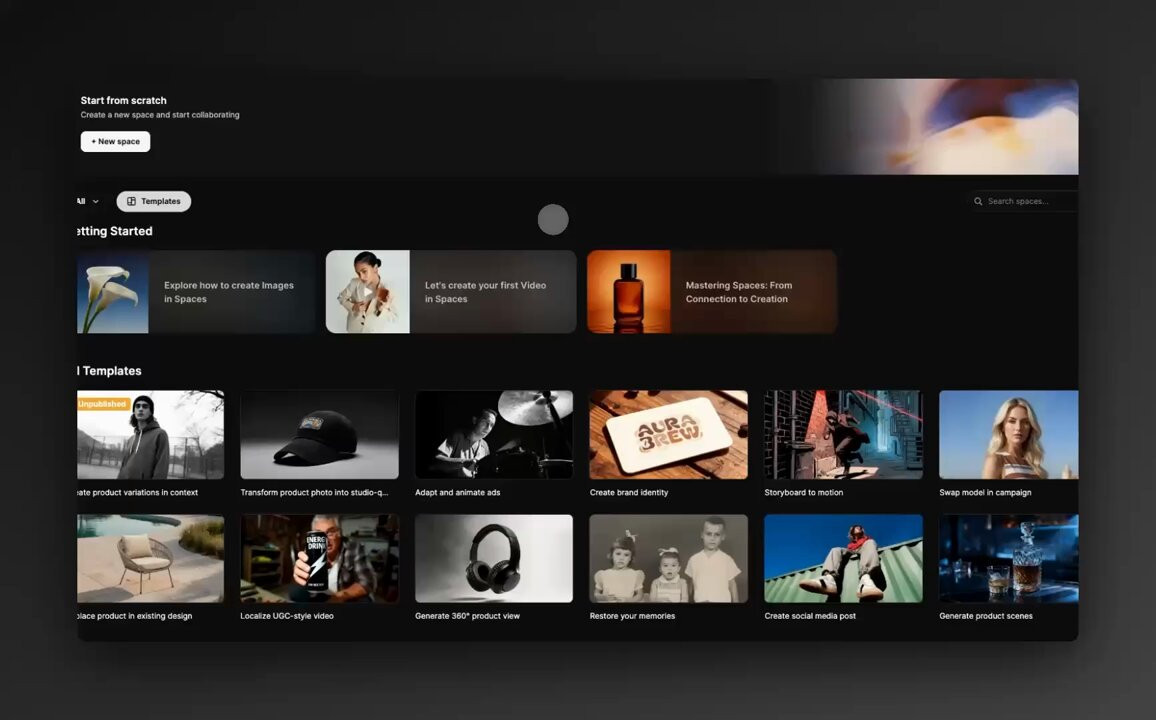The height and width of the screenshot is (720, 1156).
Task: Select the Templates filter tab
Action: point(153,201)
